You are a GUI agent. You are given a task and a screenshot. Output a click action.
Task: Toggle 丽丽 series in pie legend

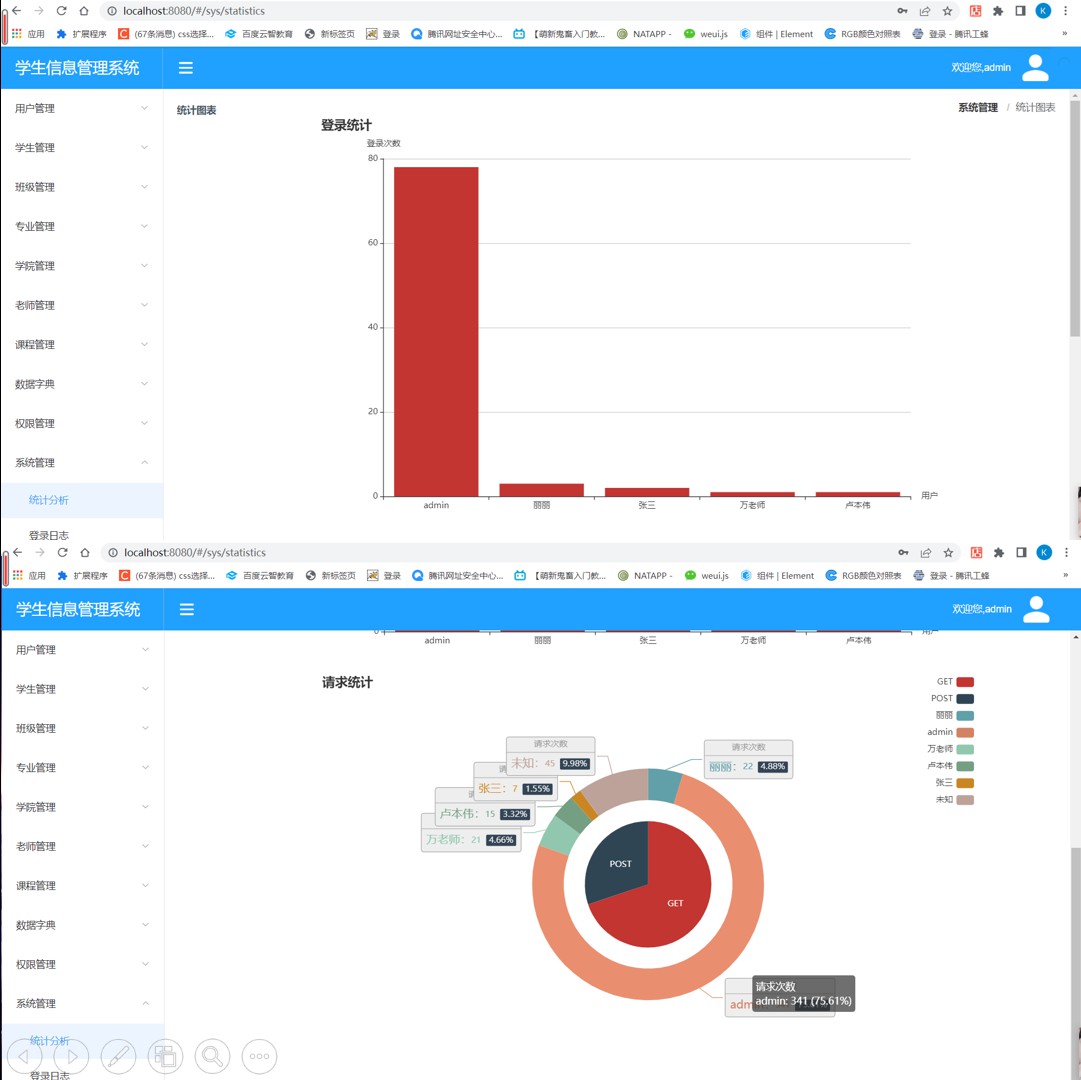click(955, 715)
